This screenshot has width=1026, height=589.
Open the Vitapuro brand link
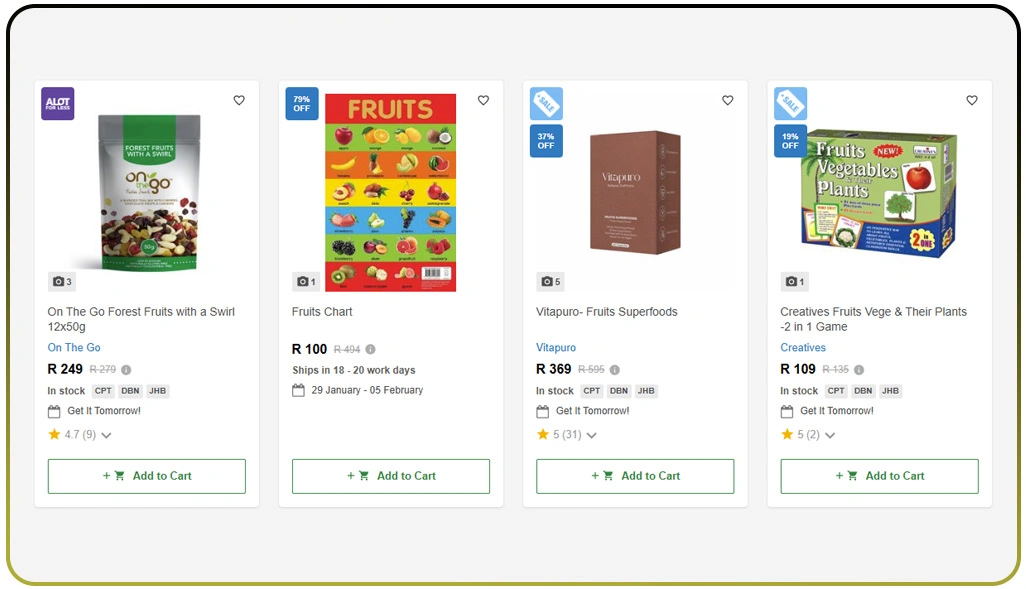coord(556,347)
